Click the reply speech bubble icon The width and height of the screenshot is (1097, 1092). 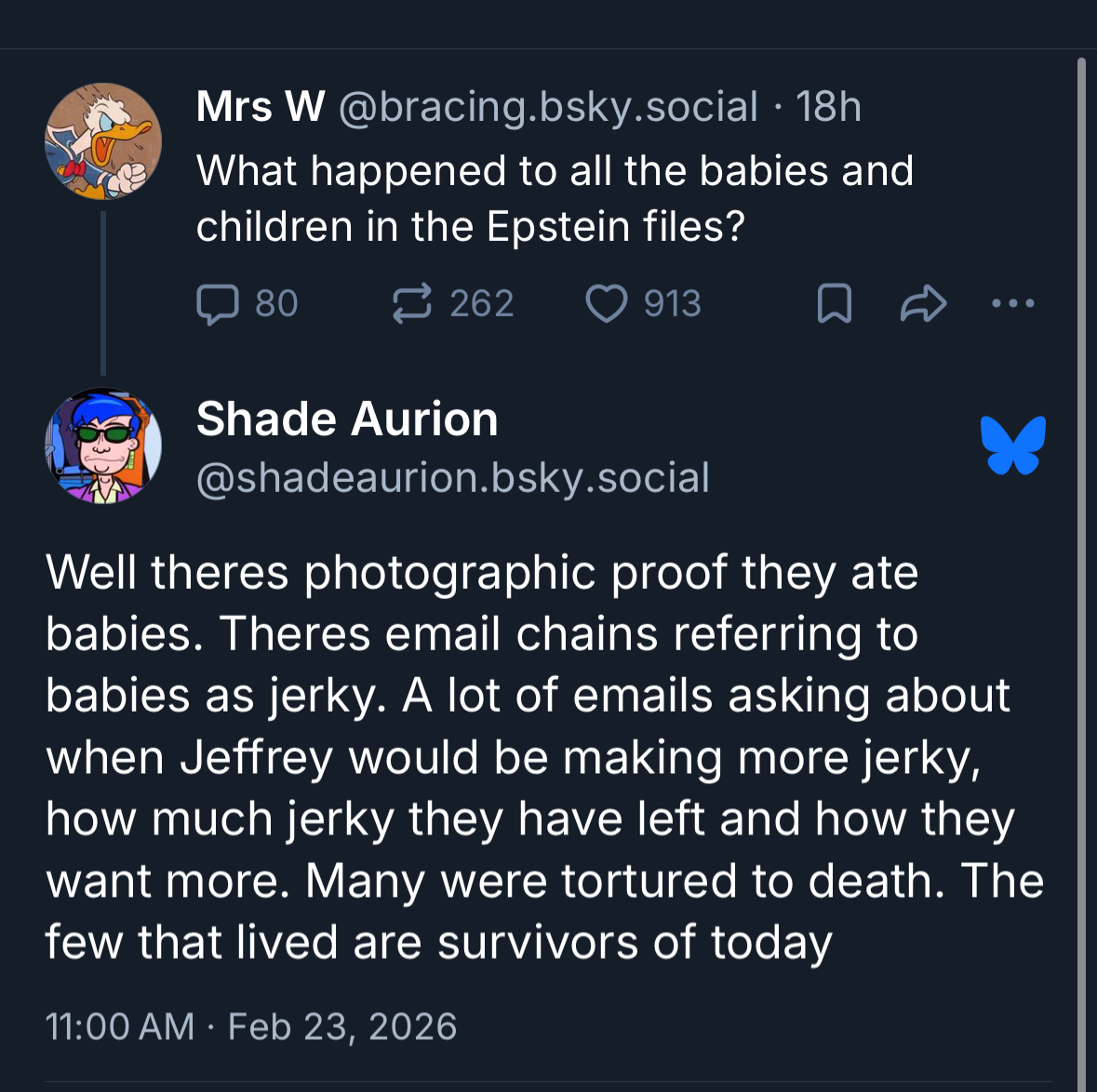point(218,304)
